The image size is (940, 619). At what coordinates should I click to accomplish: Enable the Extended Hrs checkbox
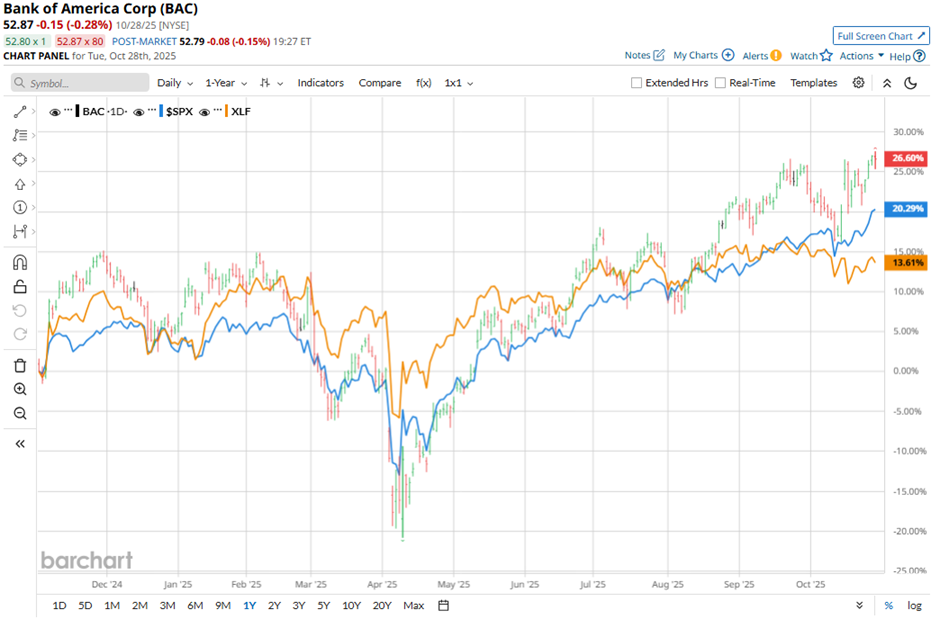[x=637, y=83]
